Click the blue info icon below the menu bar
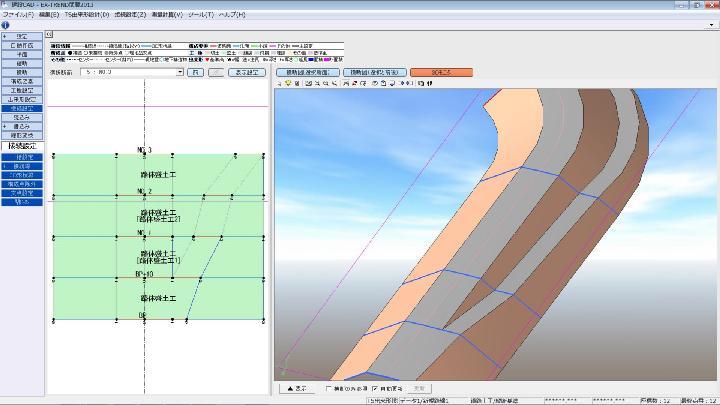 pos(7,25)
